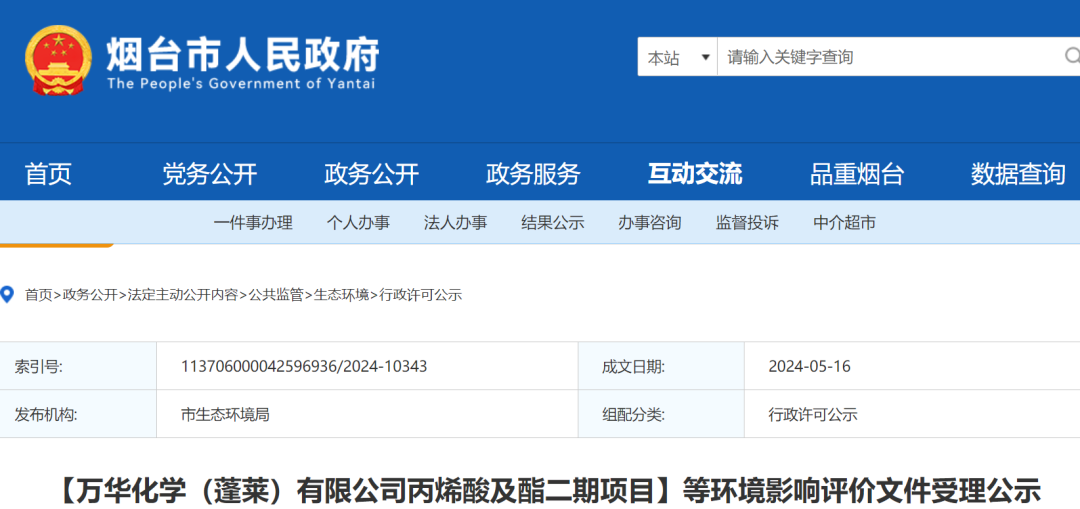Open the 本站 search scope dropdown

(678, 57)
